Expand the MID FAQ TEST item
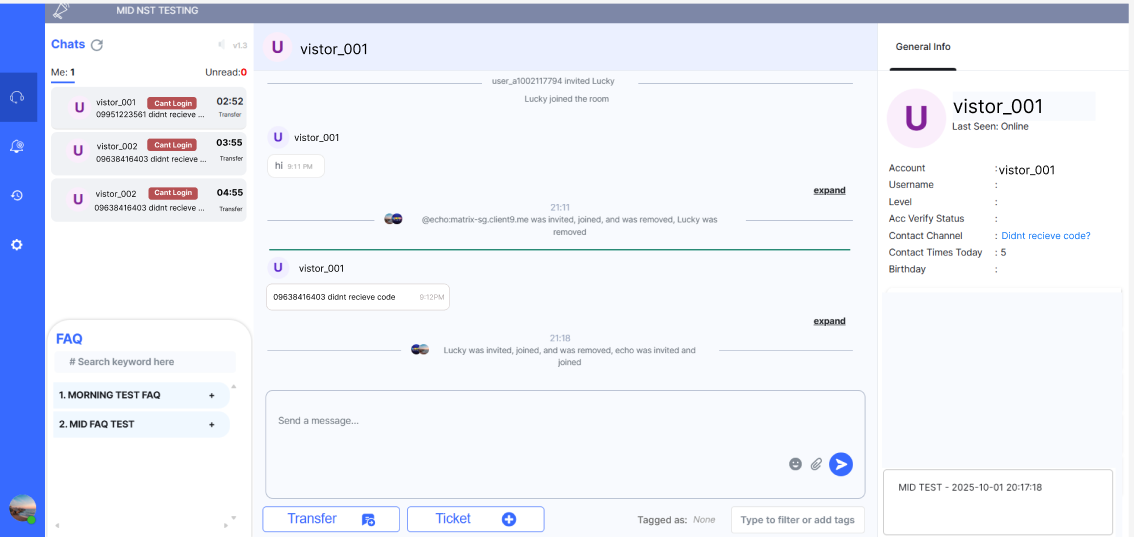Screen dimensions: 1134x537 (211, 424)
